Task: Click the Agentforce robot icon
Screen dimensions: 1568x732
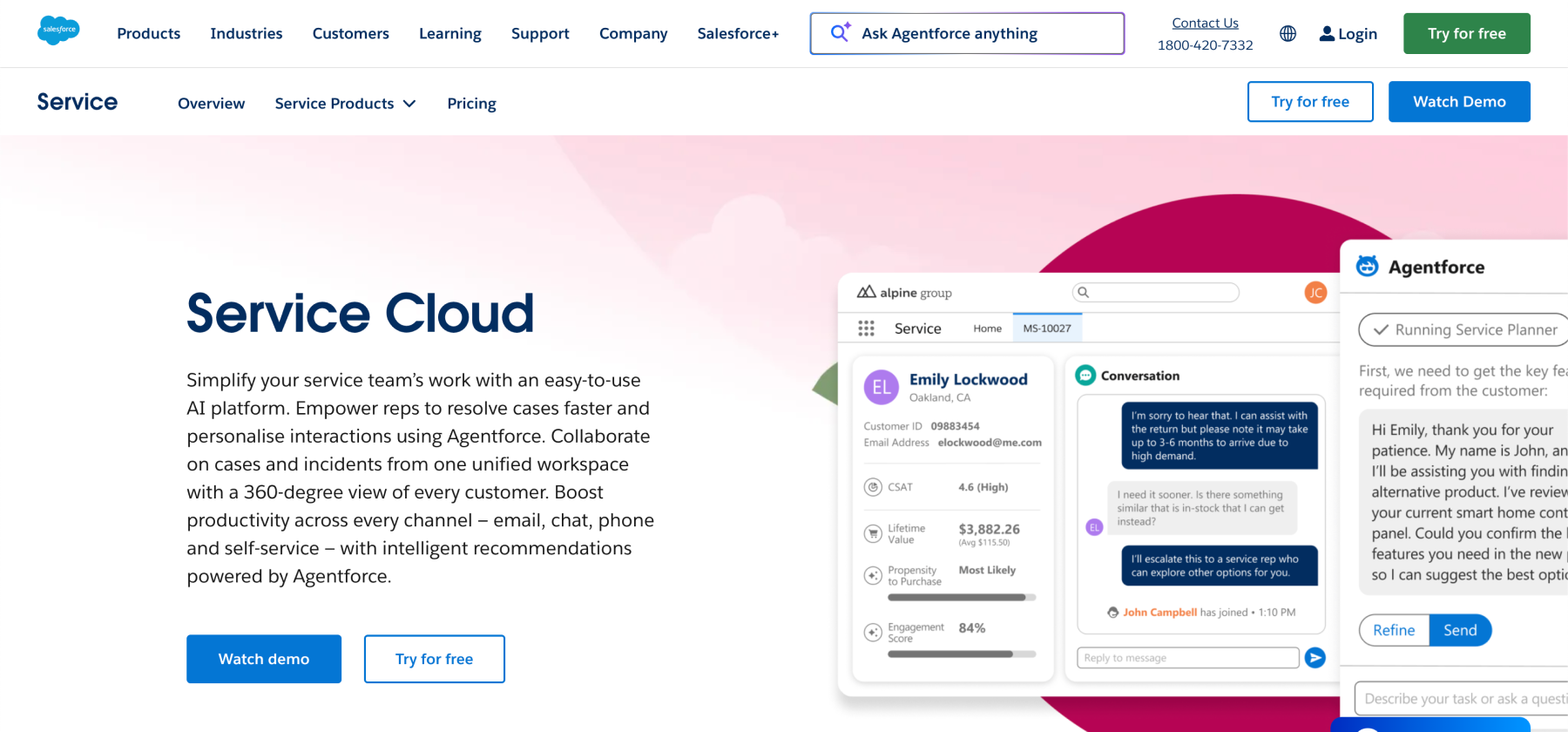Action: (1368, 266)
